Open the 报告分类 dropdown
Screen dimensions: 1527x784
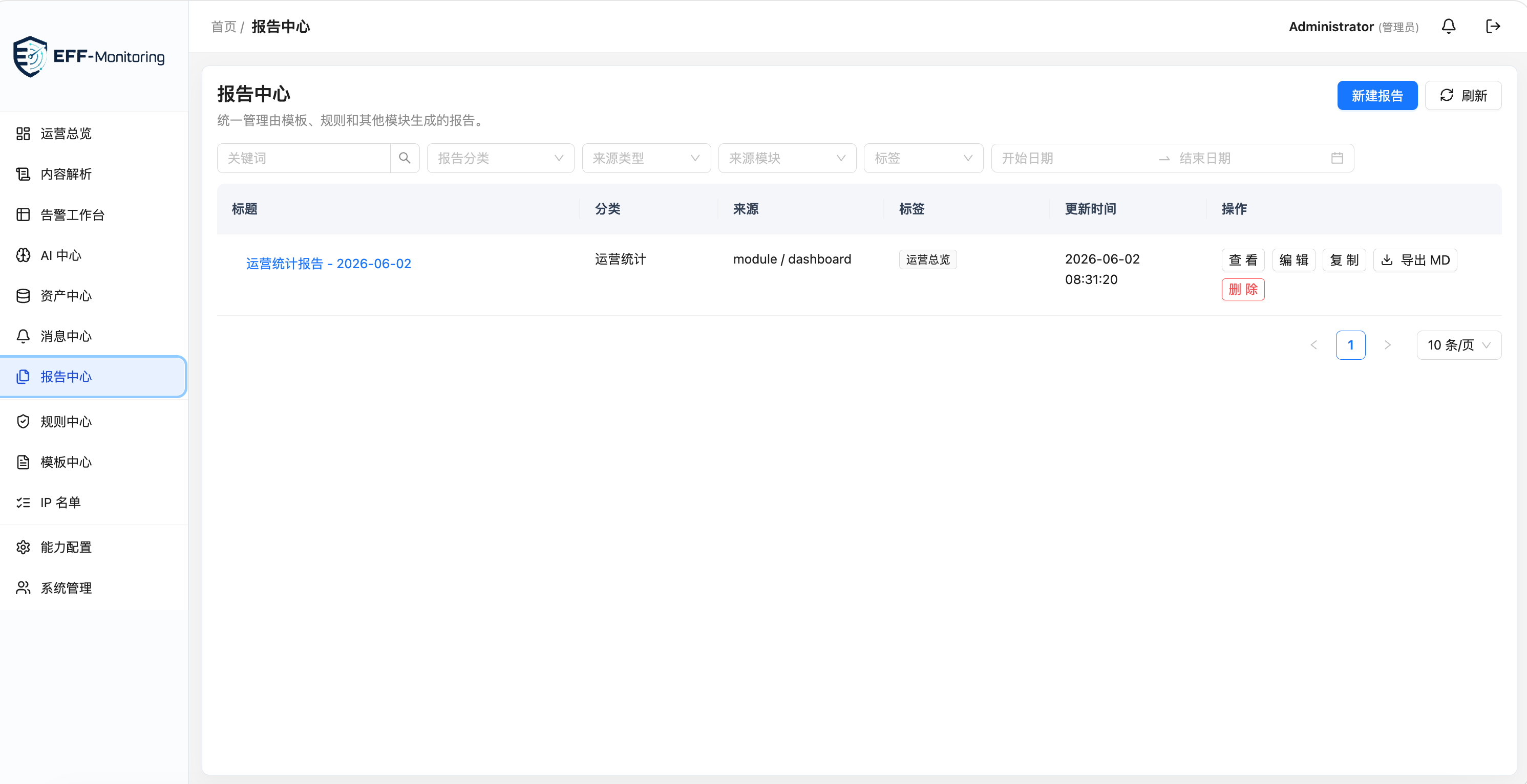click(x=500, y=158)
